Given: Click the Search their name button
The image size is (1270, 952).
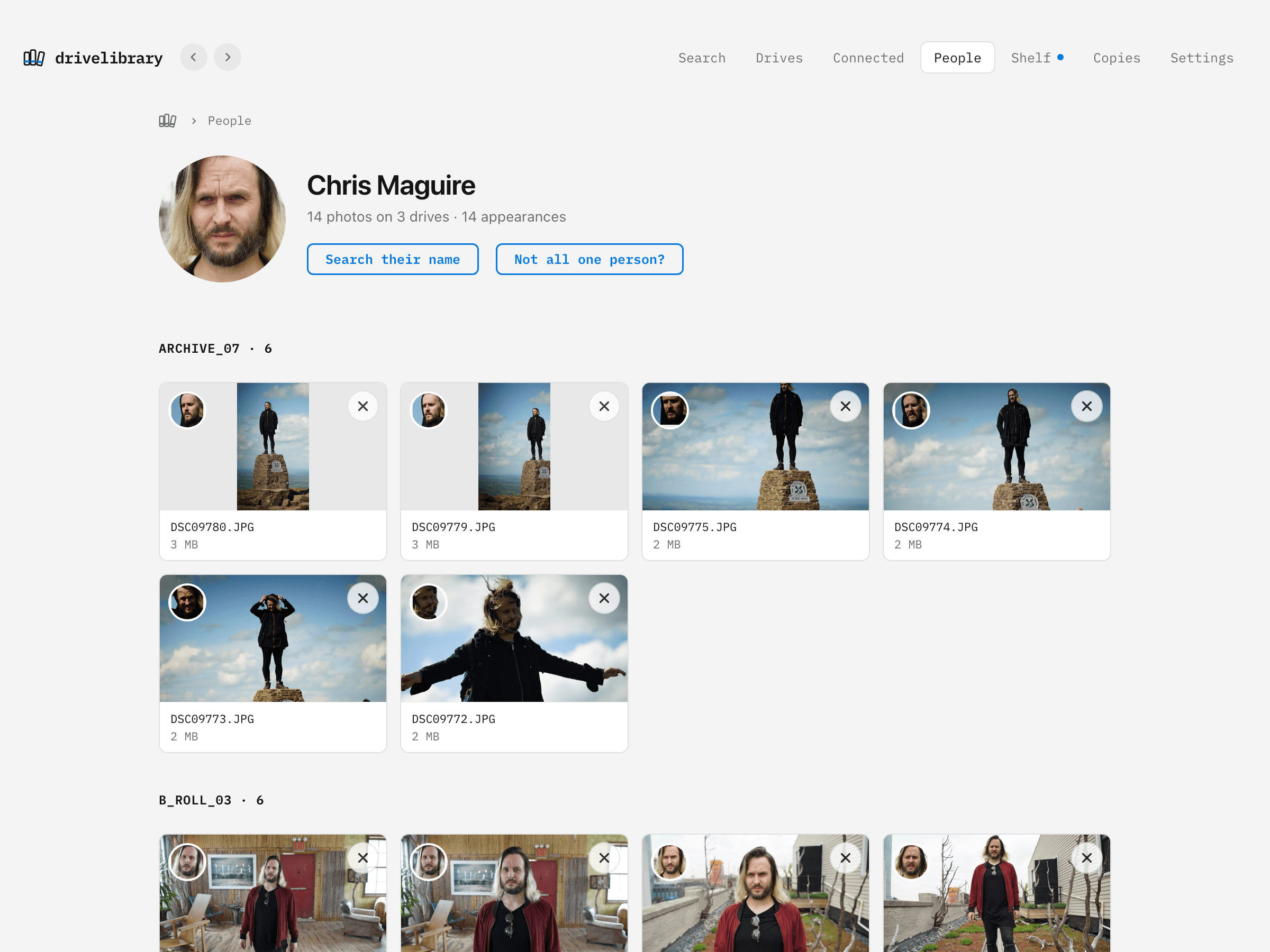Looking at the screenshot, I should [393, 259].
